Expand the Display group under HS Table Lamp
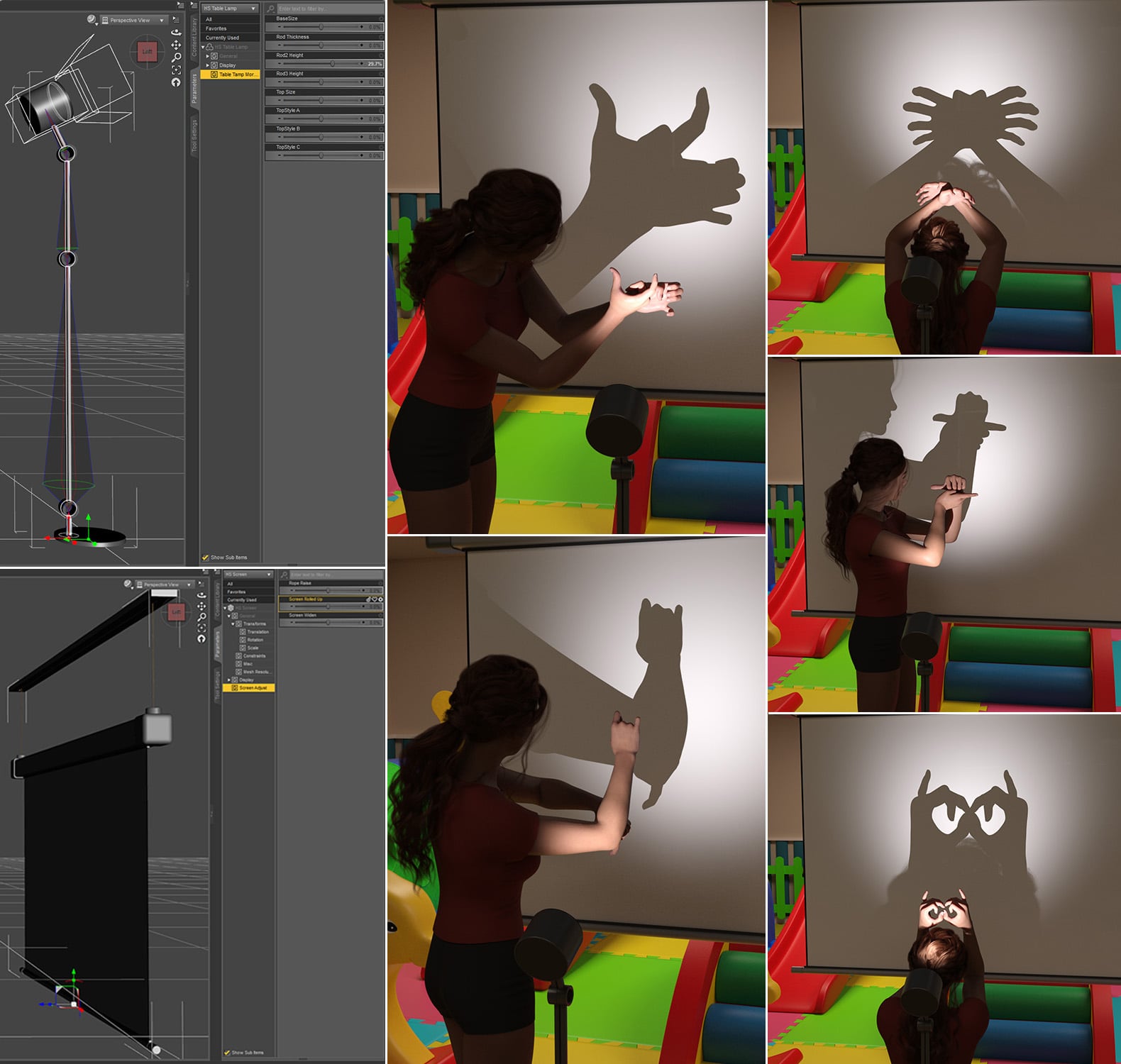Screen dimensions: 1121x1064 point(208,65)
